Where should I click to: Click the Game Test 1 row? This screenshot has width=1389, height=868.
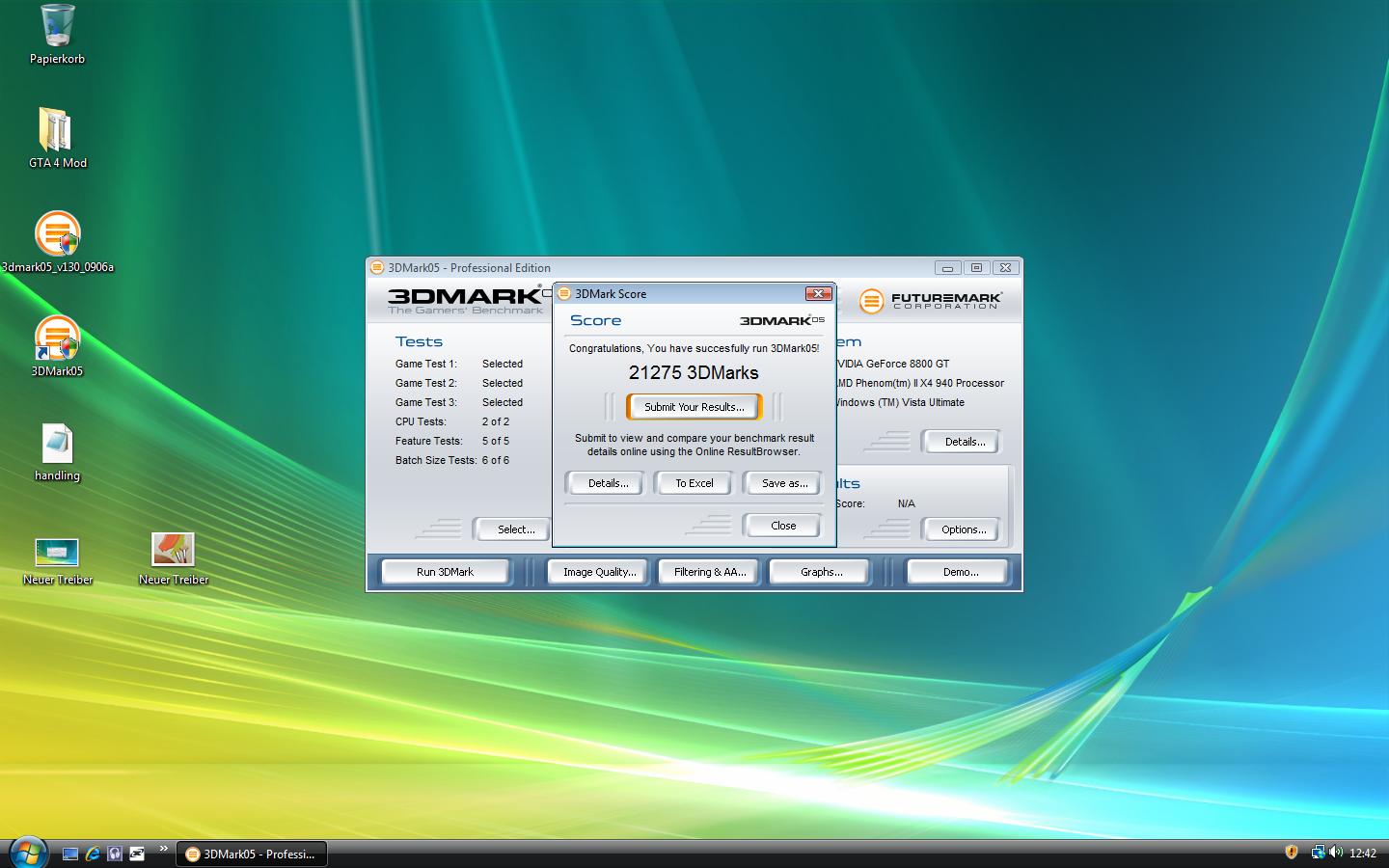tap(459, 364)
